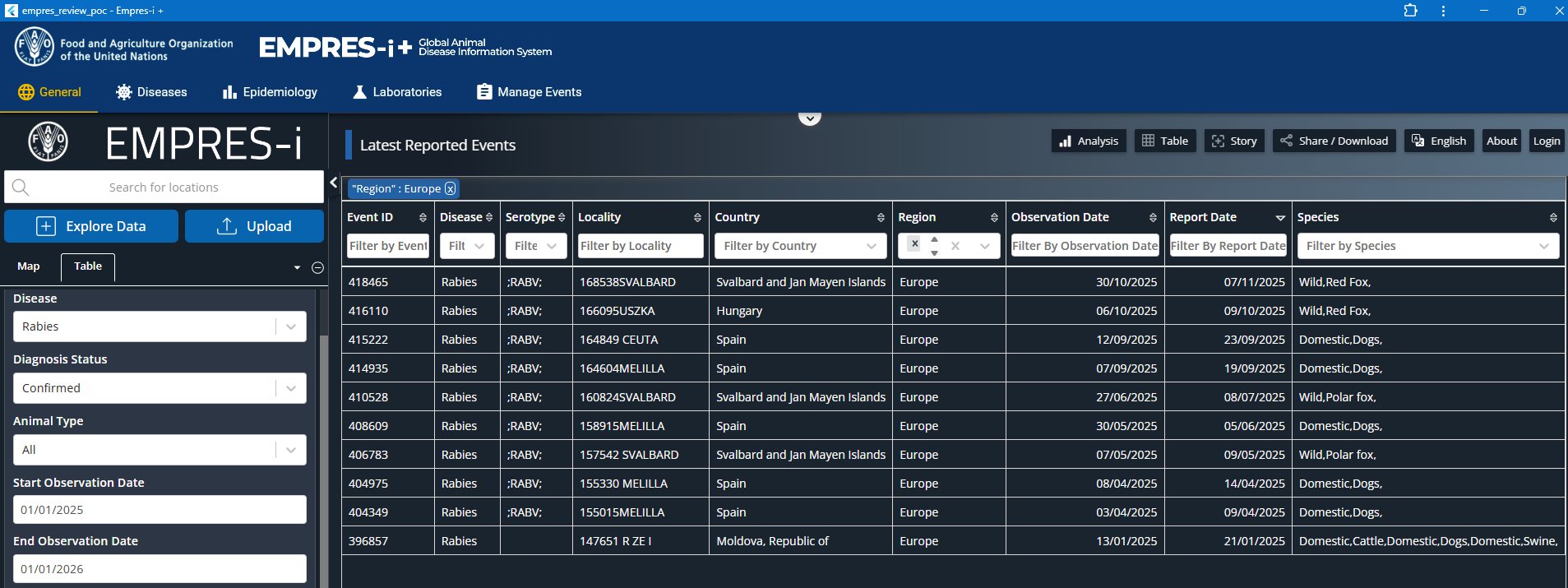
Task: Click the Analysis button
Action: (1089, 141)
